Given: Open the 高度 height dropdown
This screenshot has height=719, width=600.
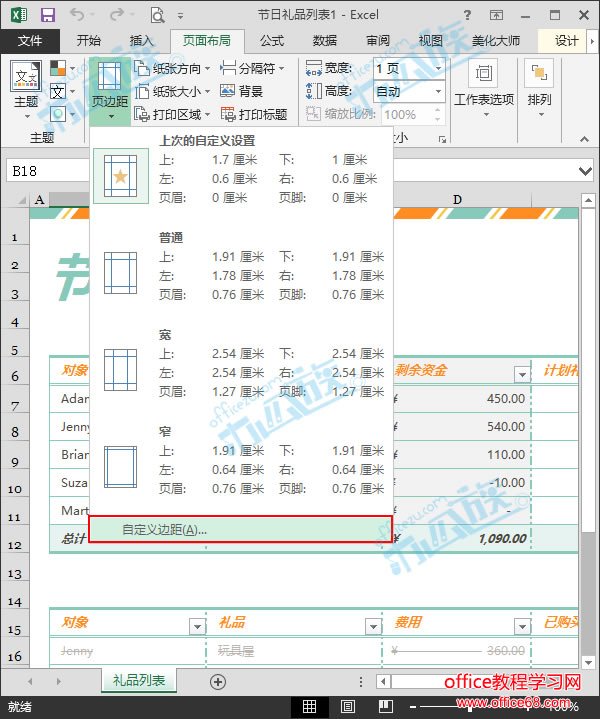Looking at the screenshot, I should pos(438,92).
